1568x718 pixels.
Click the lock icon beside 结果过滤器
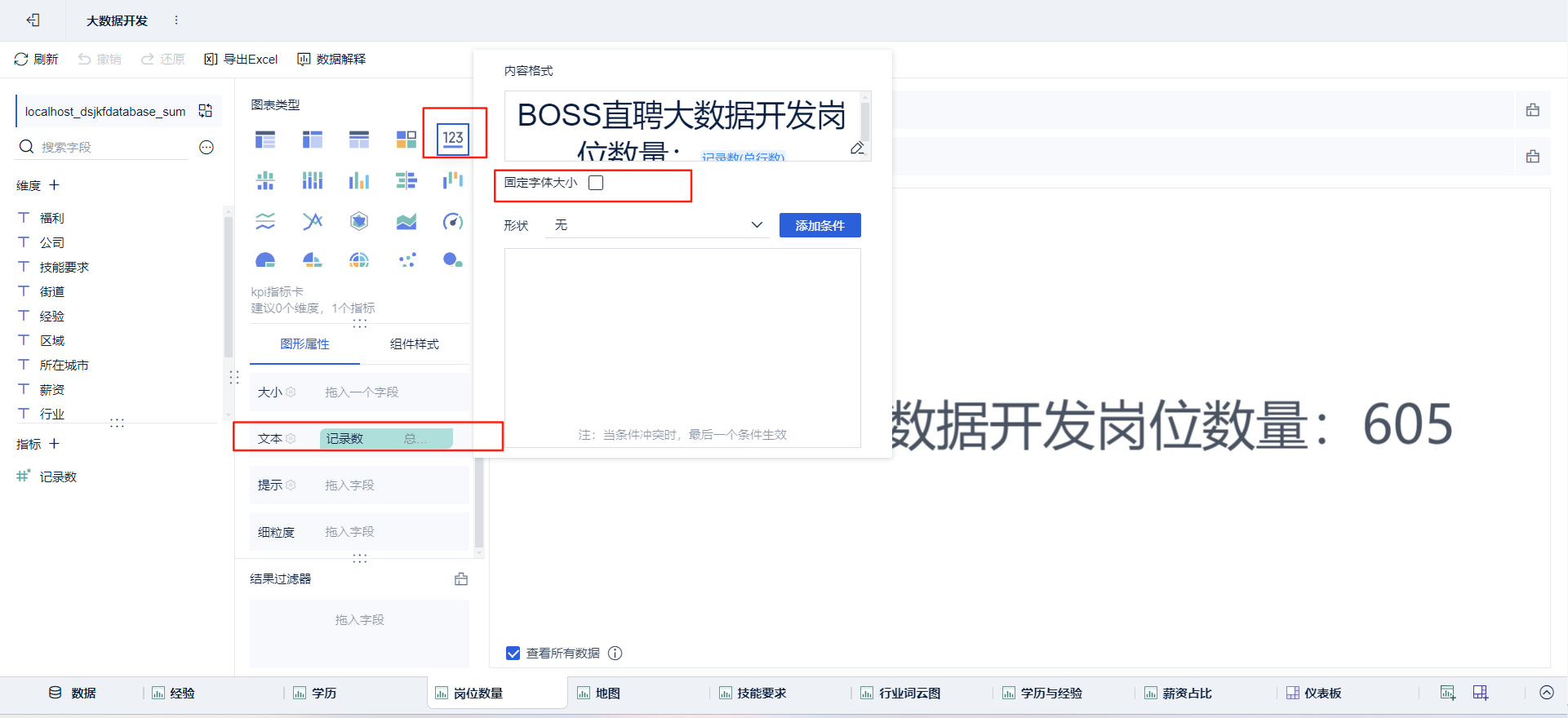click(x=461, y=579)
